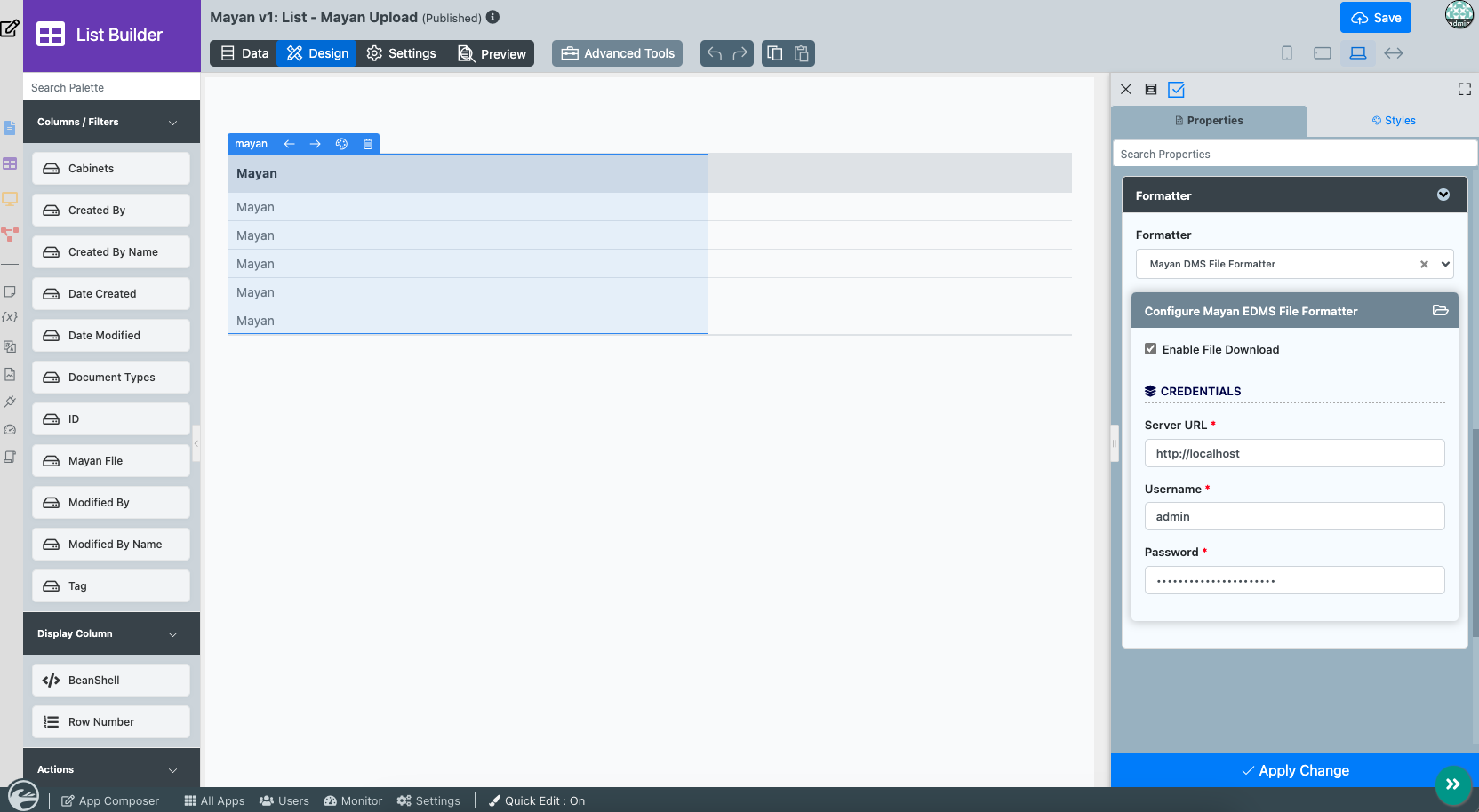Click the list builder sidebar icon
1479x812 pixels.
click(x=10, y=163)
